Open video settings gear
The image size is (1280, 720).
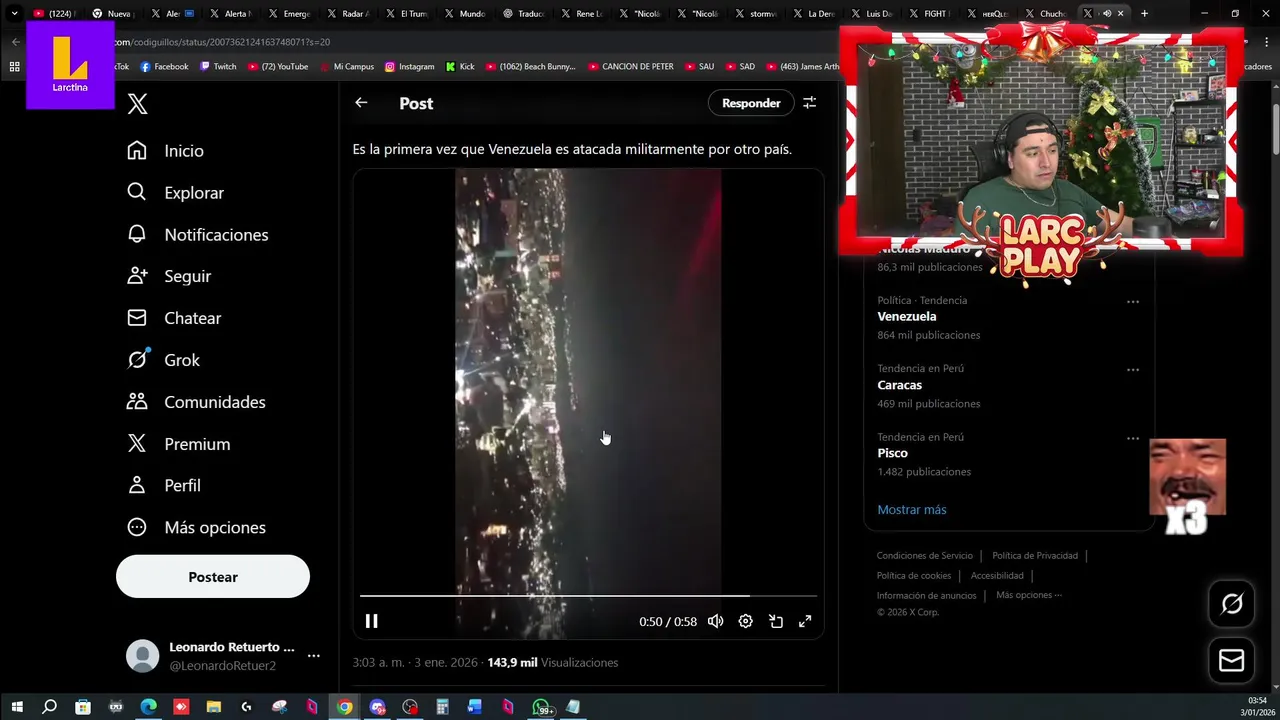(746, 621)
